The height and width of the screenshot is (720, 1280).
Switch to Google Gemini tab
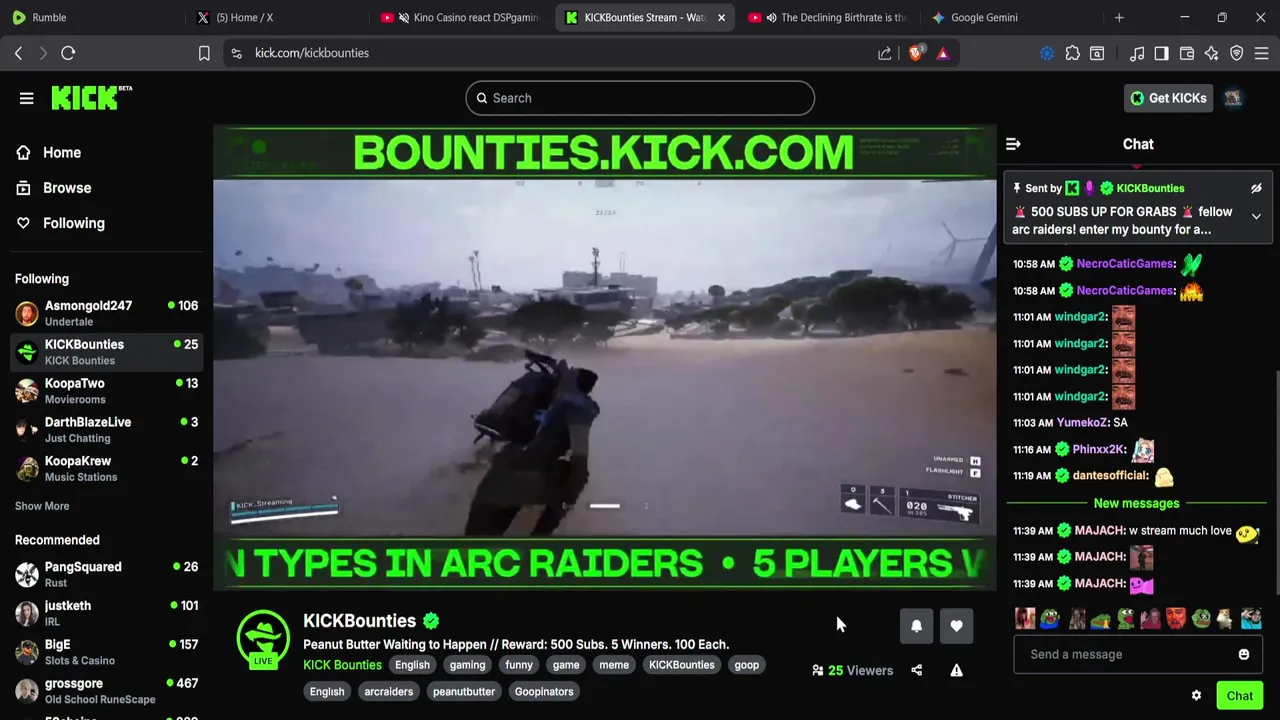(1010, 17)
